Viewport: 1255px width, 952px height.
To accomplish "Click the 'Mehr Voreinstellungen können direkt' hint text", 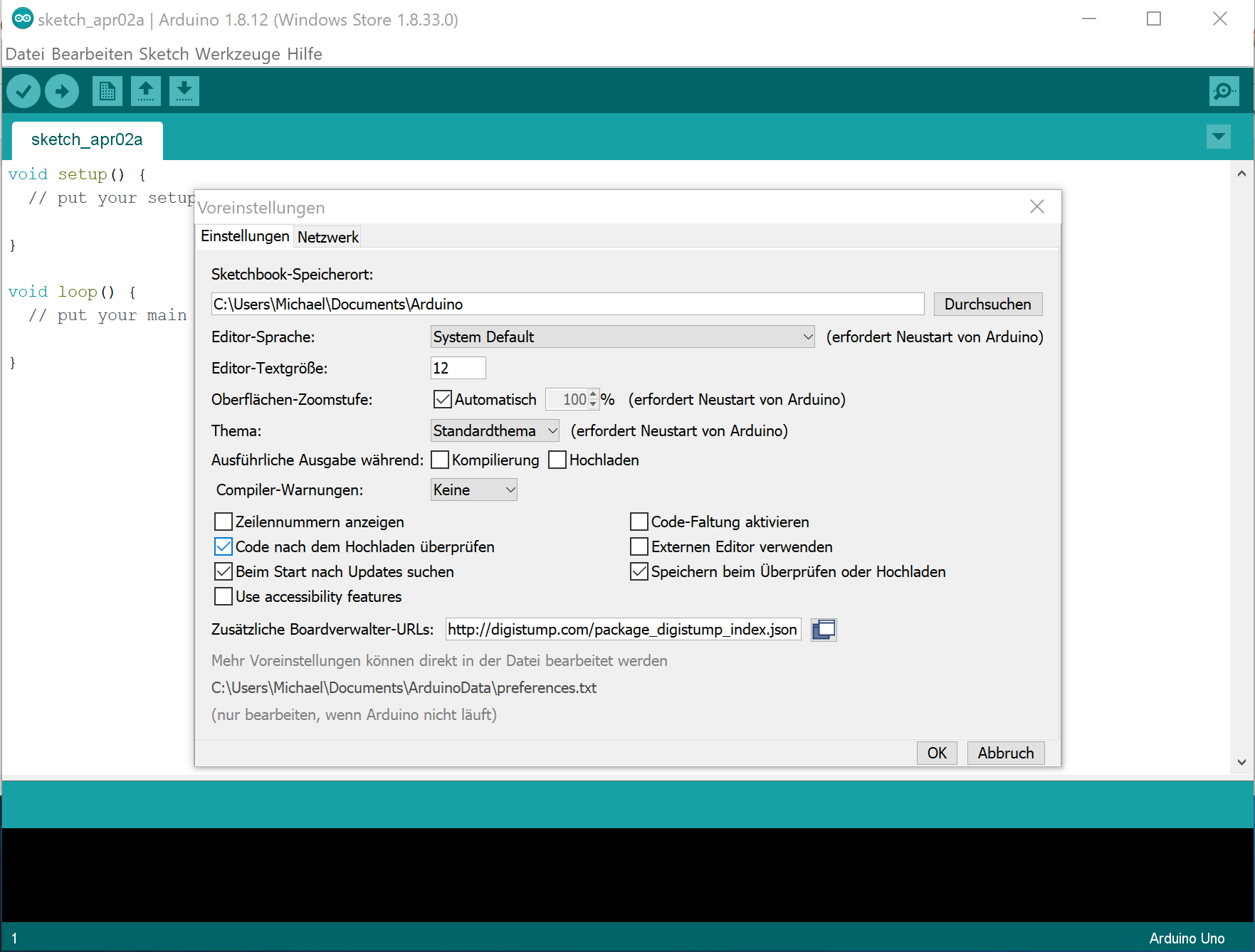I will pyautogui.click(x=439, y=661).
